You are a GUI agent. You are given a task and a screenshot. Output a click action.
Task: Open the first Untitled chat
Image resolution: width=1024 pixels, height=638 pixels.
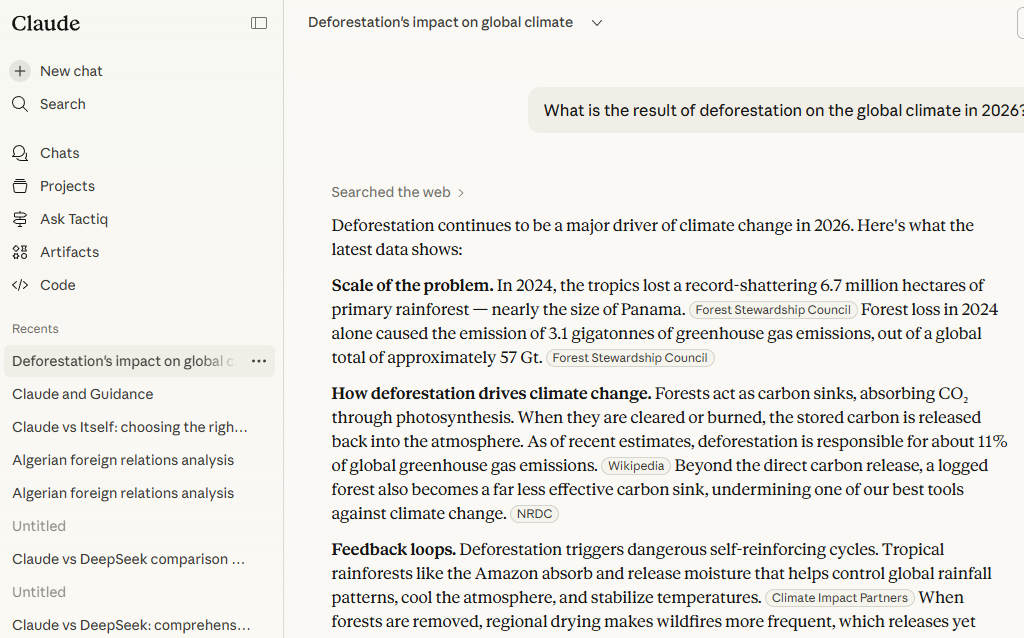point(39,526)
